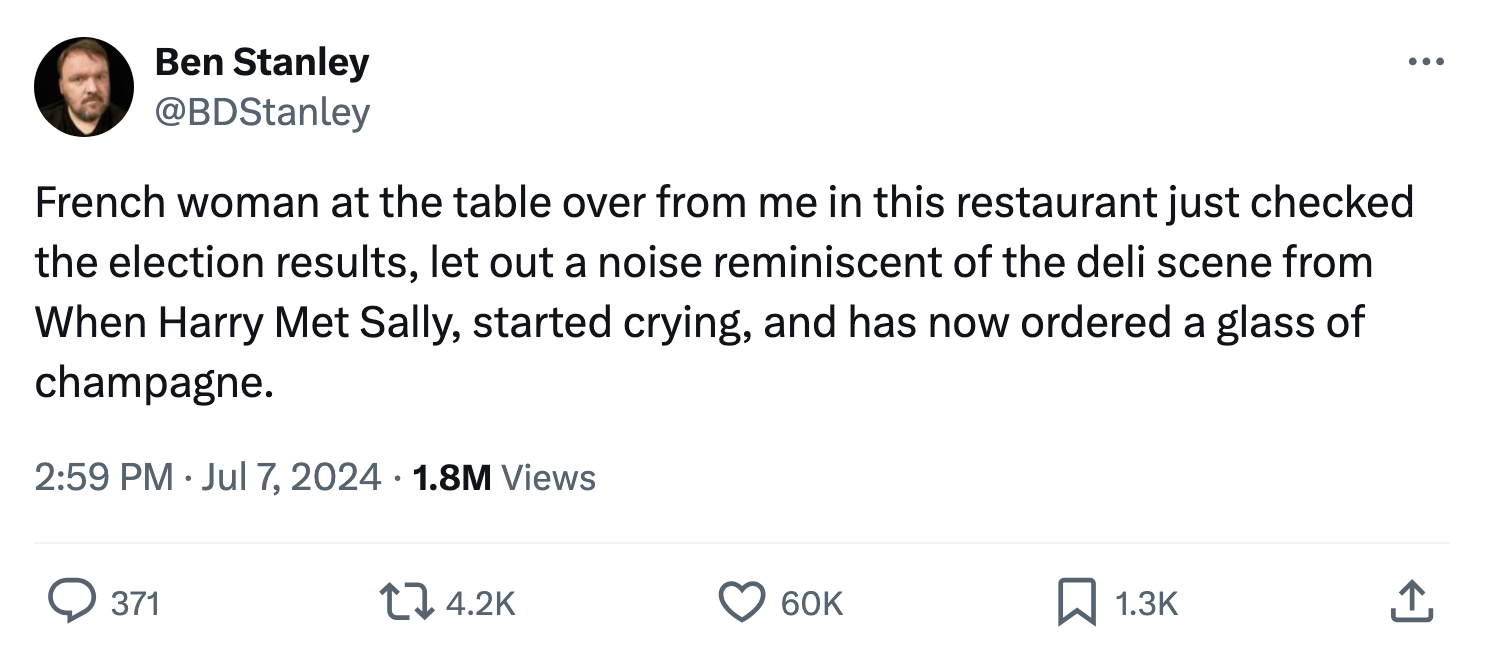This screenshot has width=1486, height=656.
Task: Open the Ben Stanley display name link
Action: click(261, 63)
